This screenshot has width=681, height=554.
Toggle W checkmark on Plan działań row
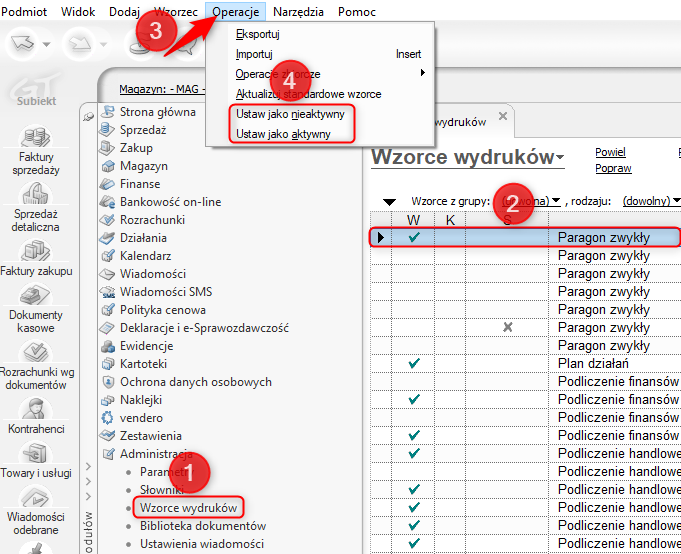(414, 363)
